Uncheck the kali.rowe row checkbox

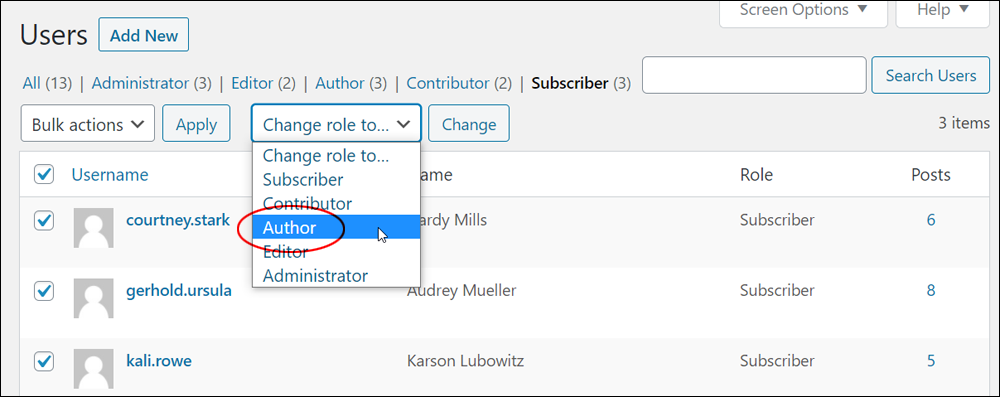tap(43, 361)
